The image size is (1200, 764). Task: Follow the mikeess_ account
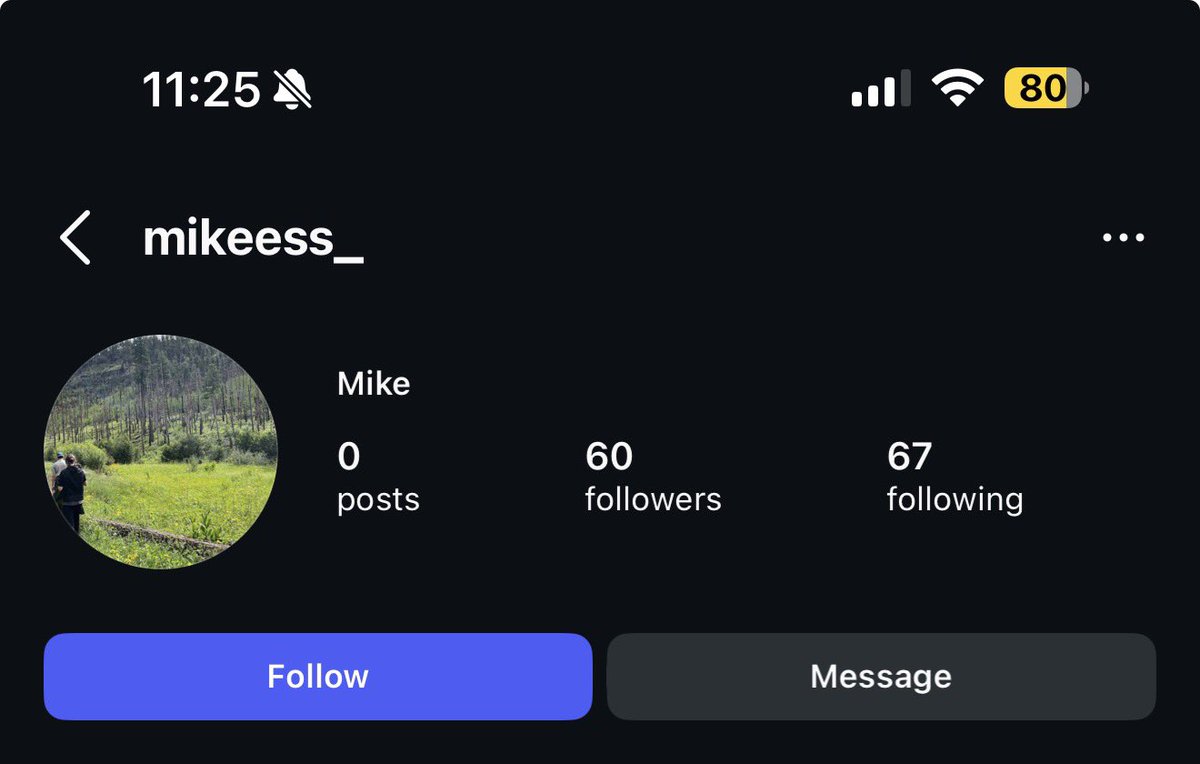[x=318, y=676]
